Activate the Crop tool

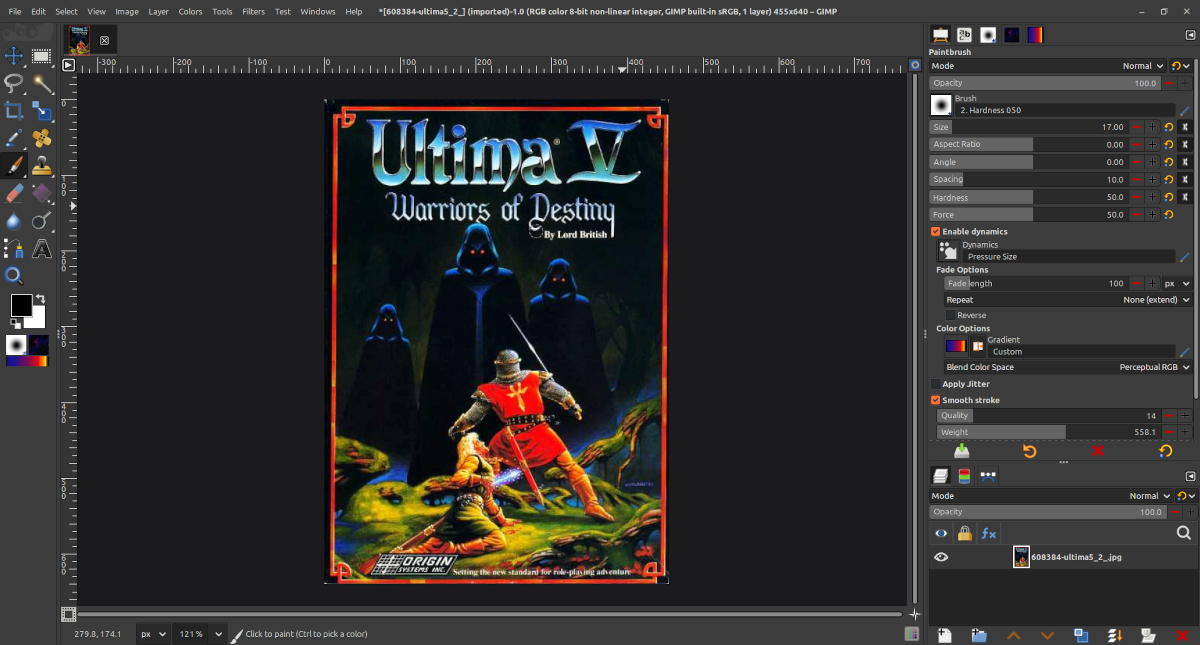tap(14, 111)
